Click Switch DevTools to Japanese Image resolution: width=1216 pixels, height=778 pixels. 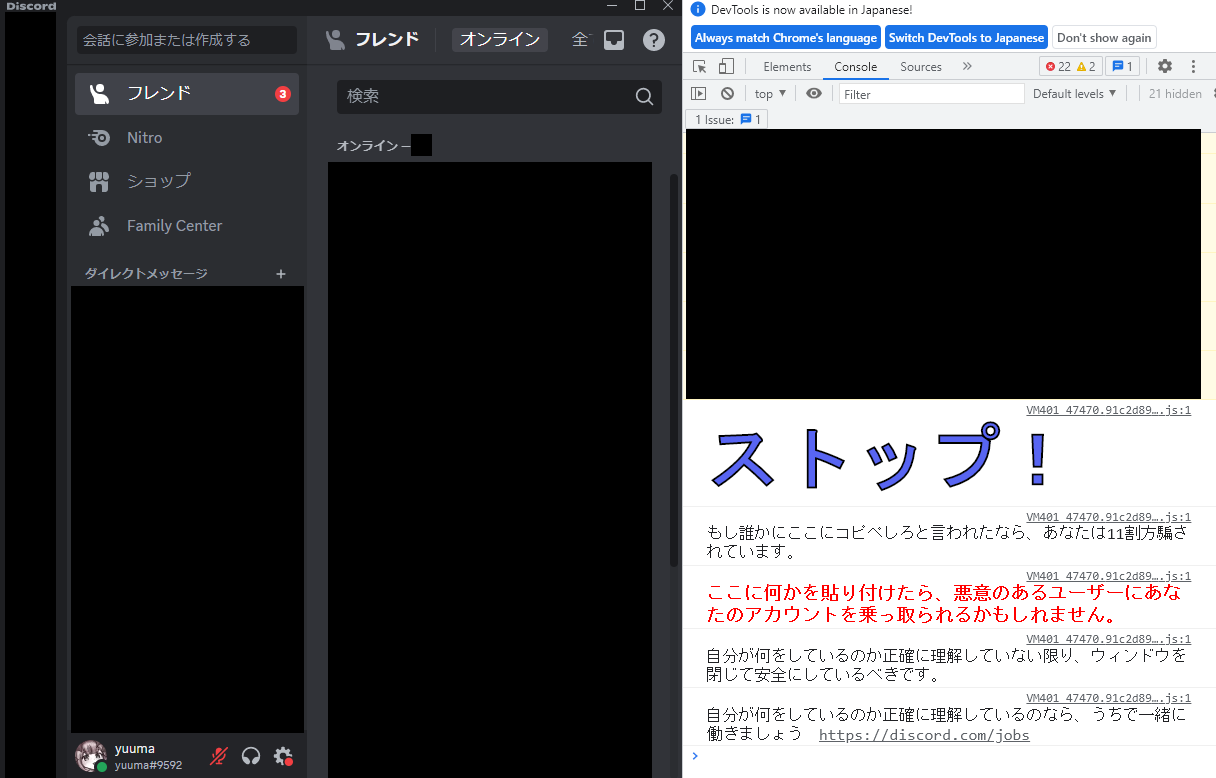point(966,38)
